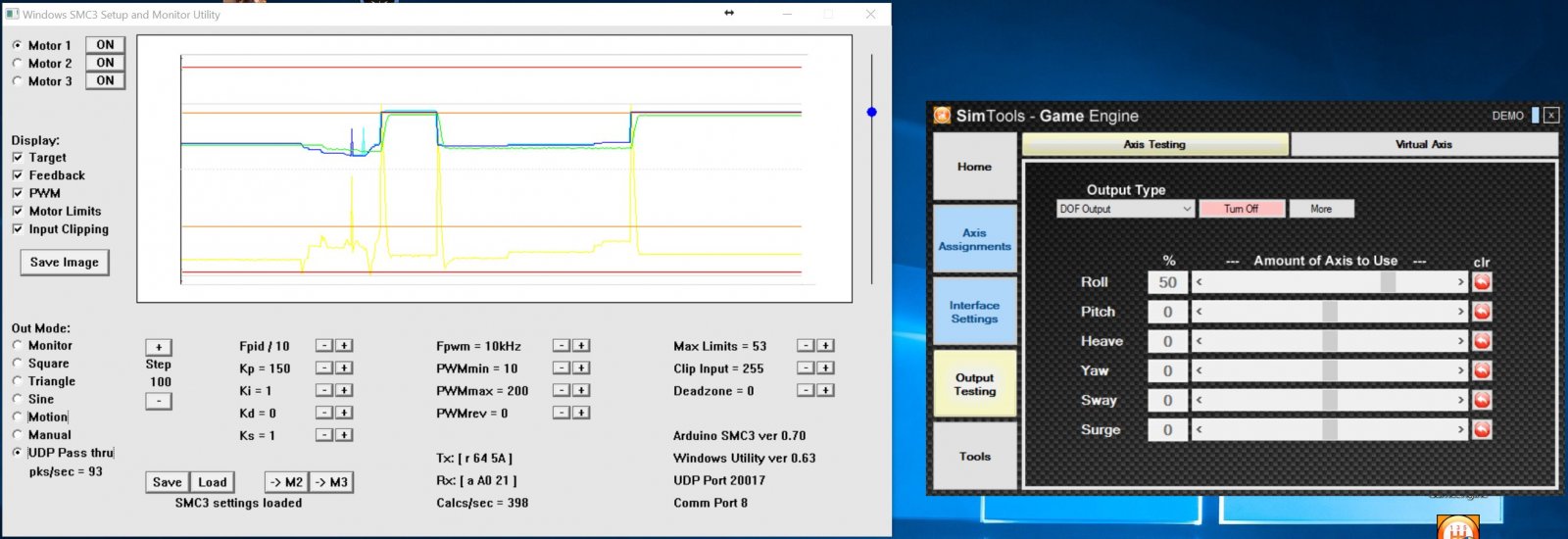The height and width of the screenshot is (539, 1568).
Task: Toggle the Target display checkbox
Action: click(18, 157)
